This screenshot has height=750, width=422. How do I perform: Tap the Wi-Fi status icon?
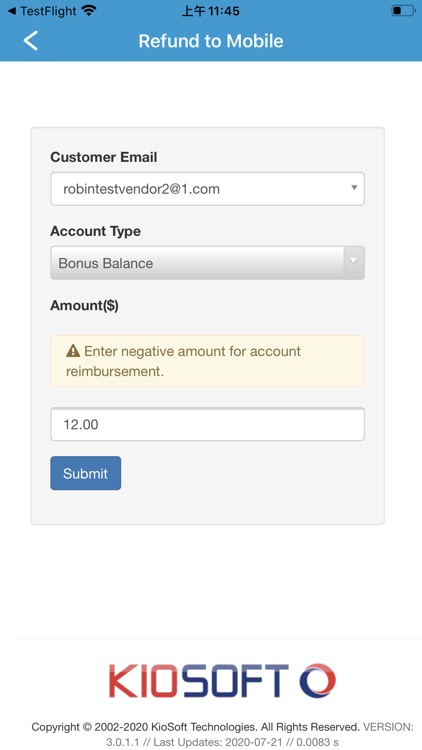[89, 11]
